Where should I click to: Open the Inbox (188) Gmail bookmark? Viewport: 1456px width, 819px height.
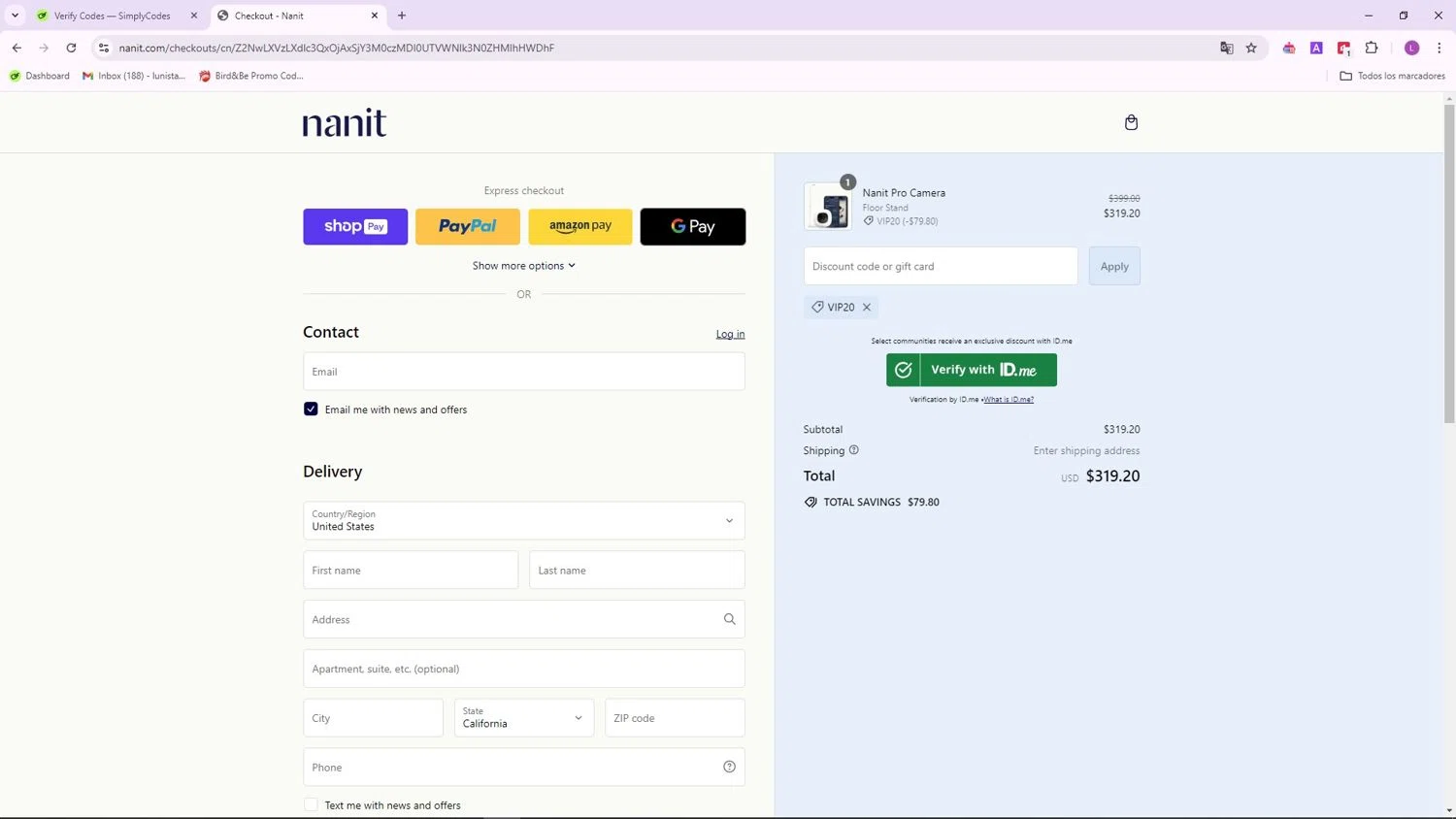pyautogui.click(x=134, y=76)
